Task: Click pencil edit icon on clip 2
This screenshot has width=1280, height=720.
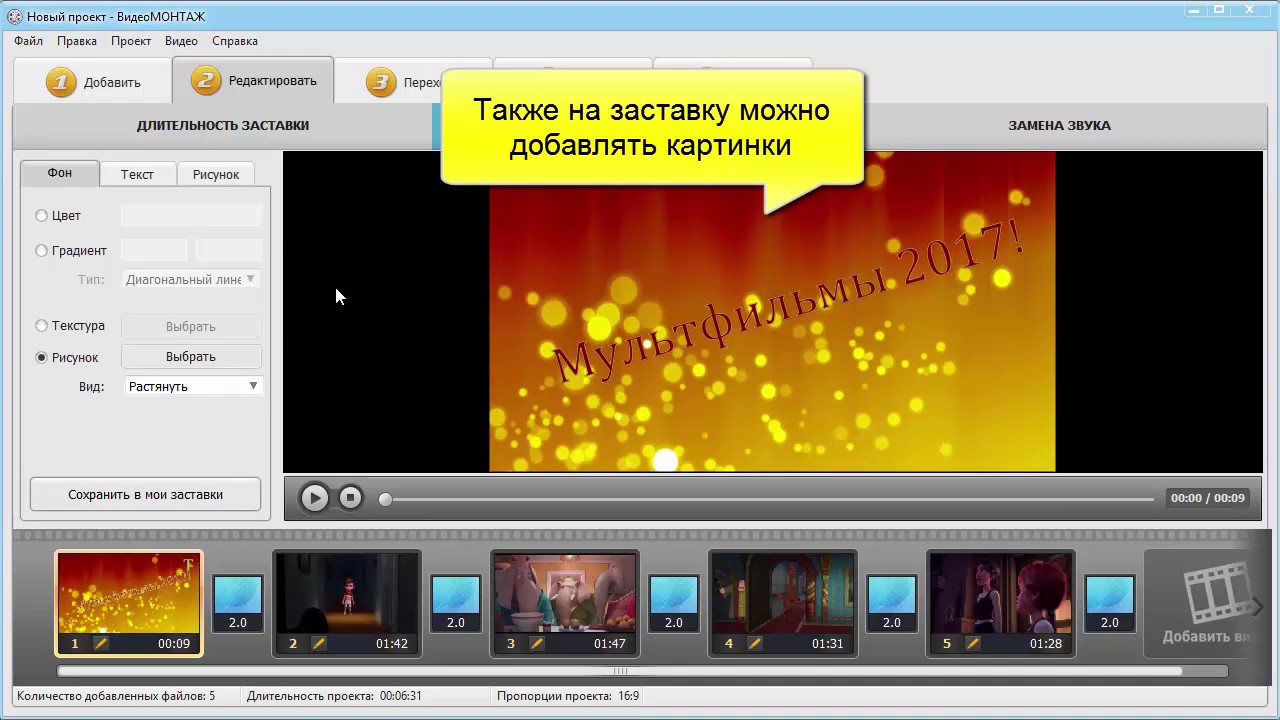Action: [318, 643]
